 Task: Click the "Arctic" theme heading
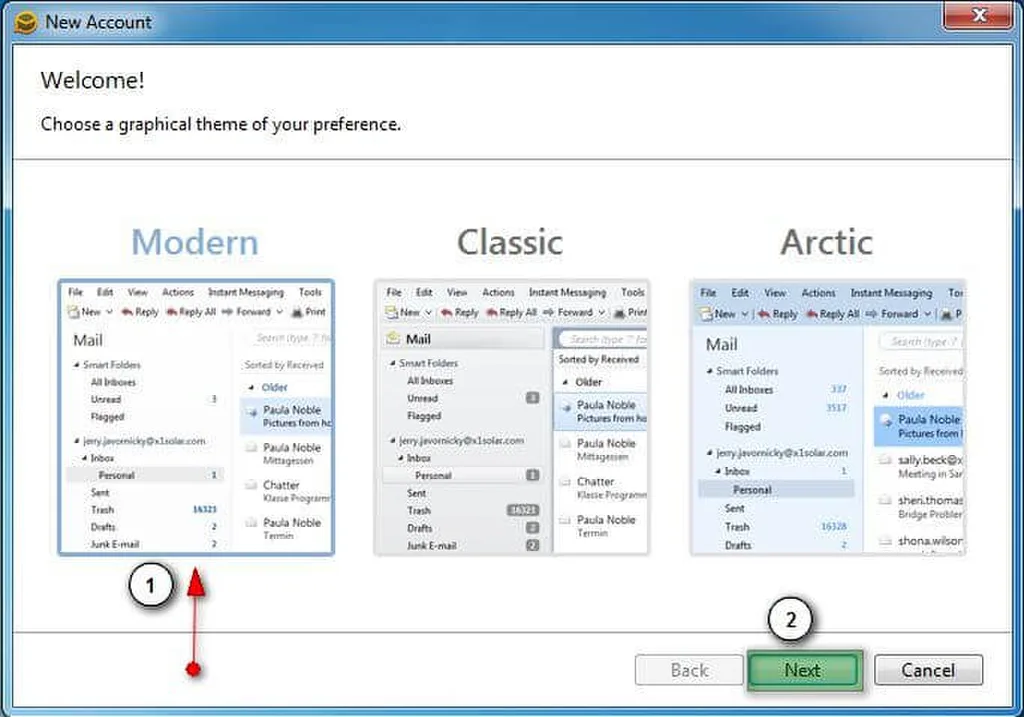[827, 242]
